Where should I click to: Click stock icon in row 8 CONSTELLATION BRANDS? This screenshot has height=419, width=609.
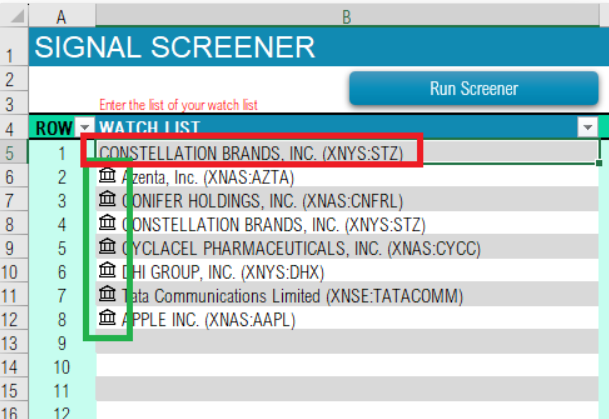[x=107, y=223]
